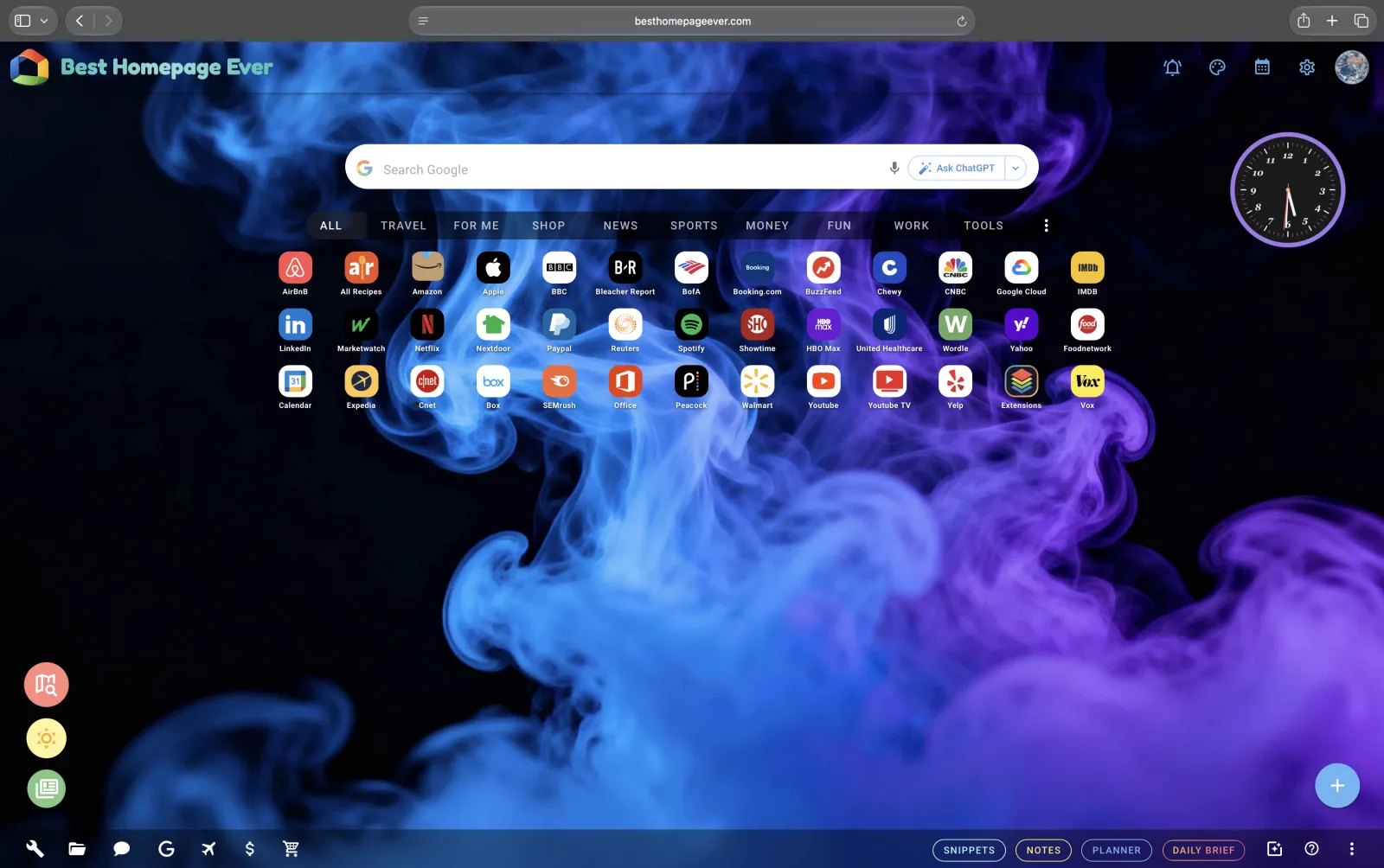Open the Expedia shortcut icon
This screenshot has height=868, width=1384.
(x=361, y=381)
